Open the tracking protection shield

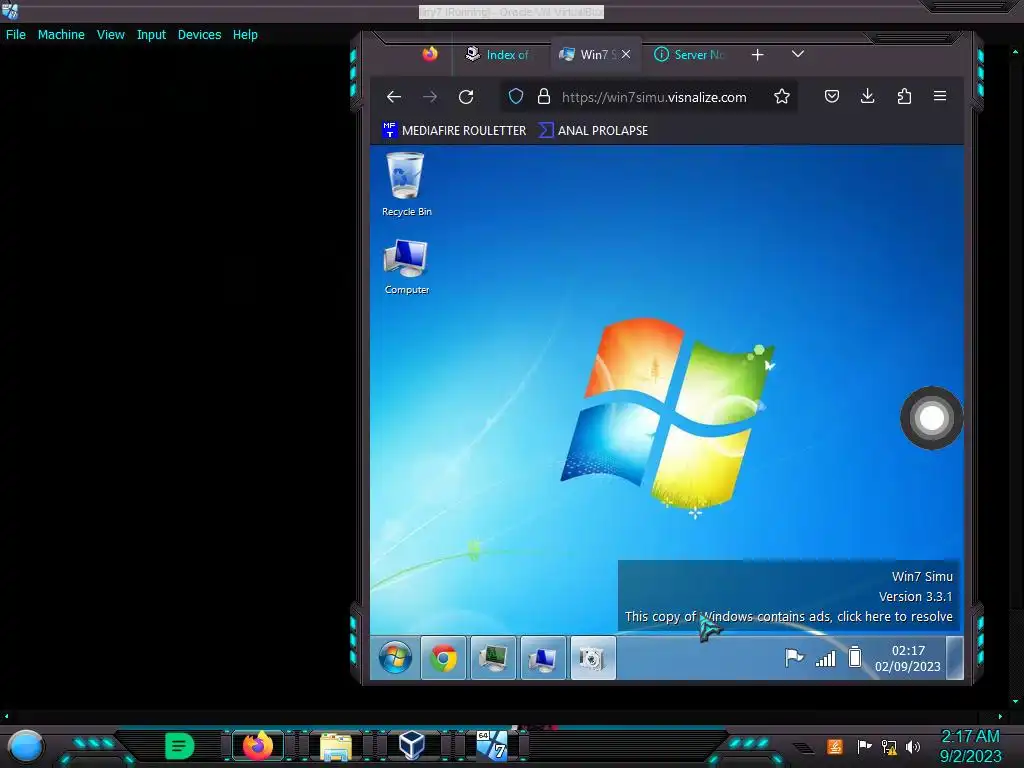tap(516, 97)
